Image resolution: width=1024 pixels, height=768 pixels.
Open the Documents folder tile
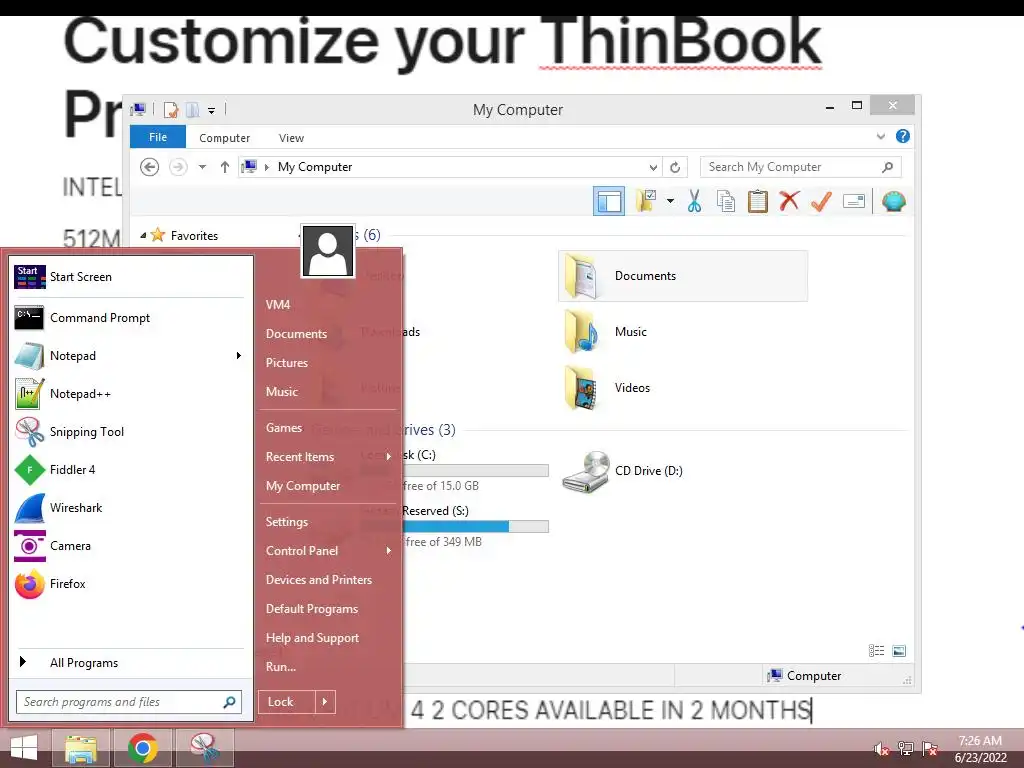[x=683, y=276]
